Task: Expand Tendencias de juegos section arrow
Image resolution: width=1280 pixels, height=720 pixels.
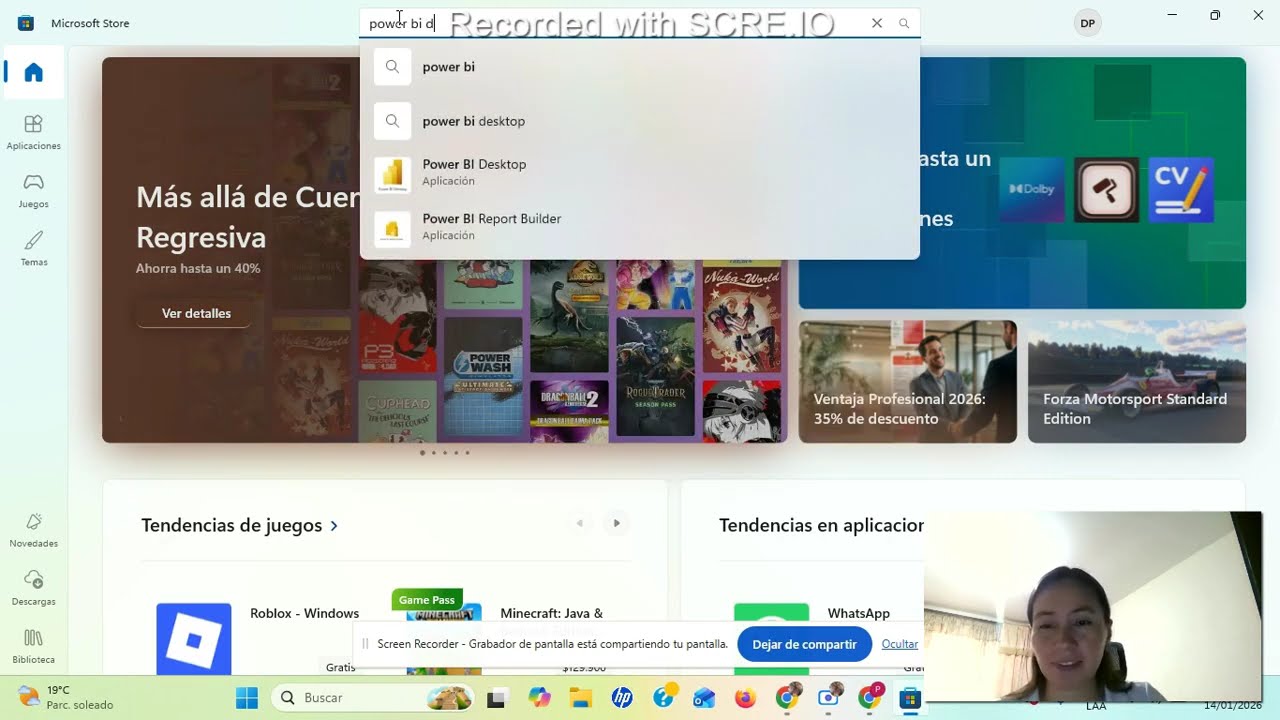Action: tap(334, 525)
